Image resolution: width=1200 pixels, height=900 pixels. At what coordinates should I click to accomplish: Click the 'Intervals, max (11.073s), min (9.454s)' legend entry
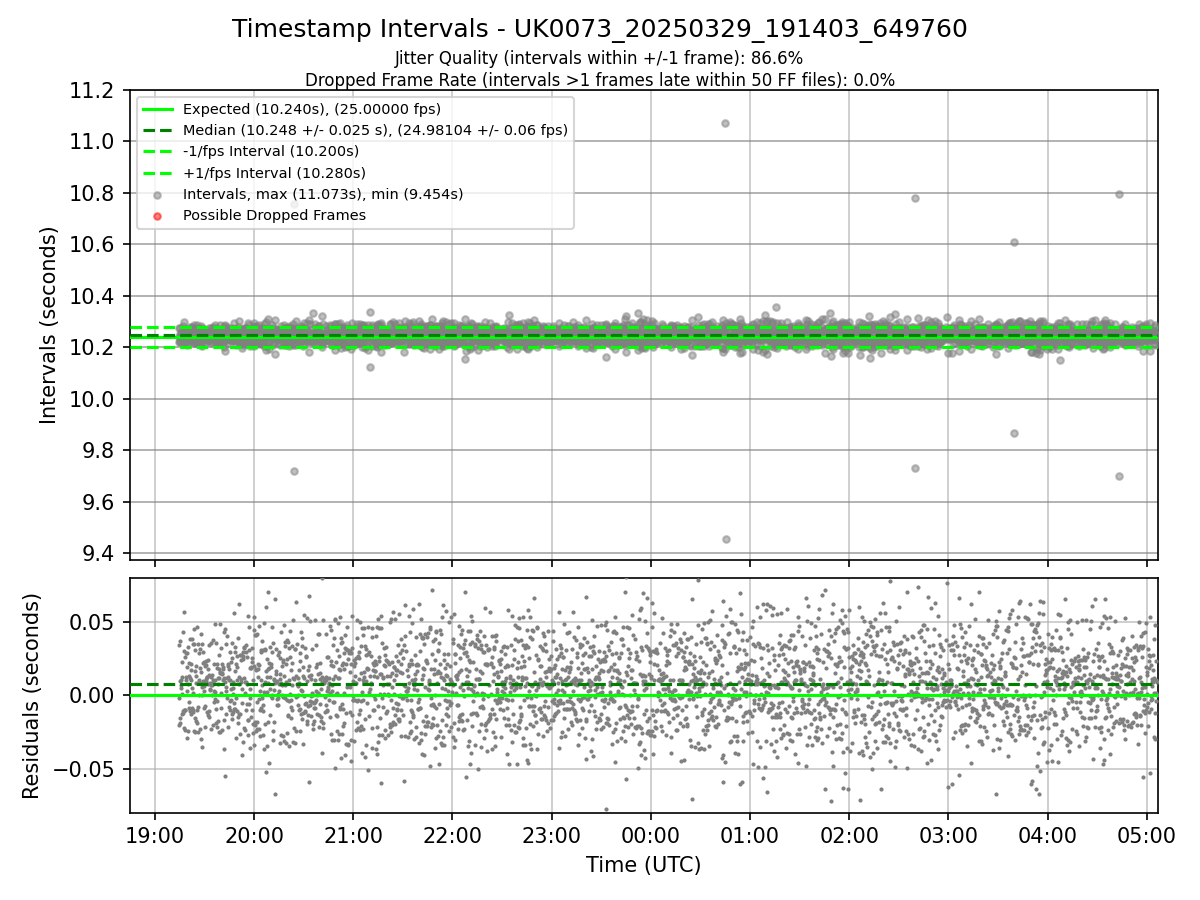323,194
